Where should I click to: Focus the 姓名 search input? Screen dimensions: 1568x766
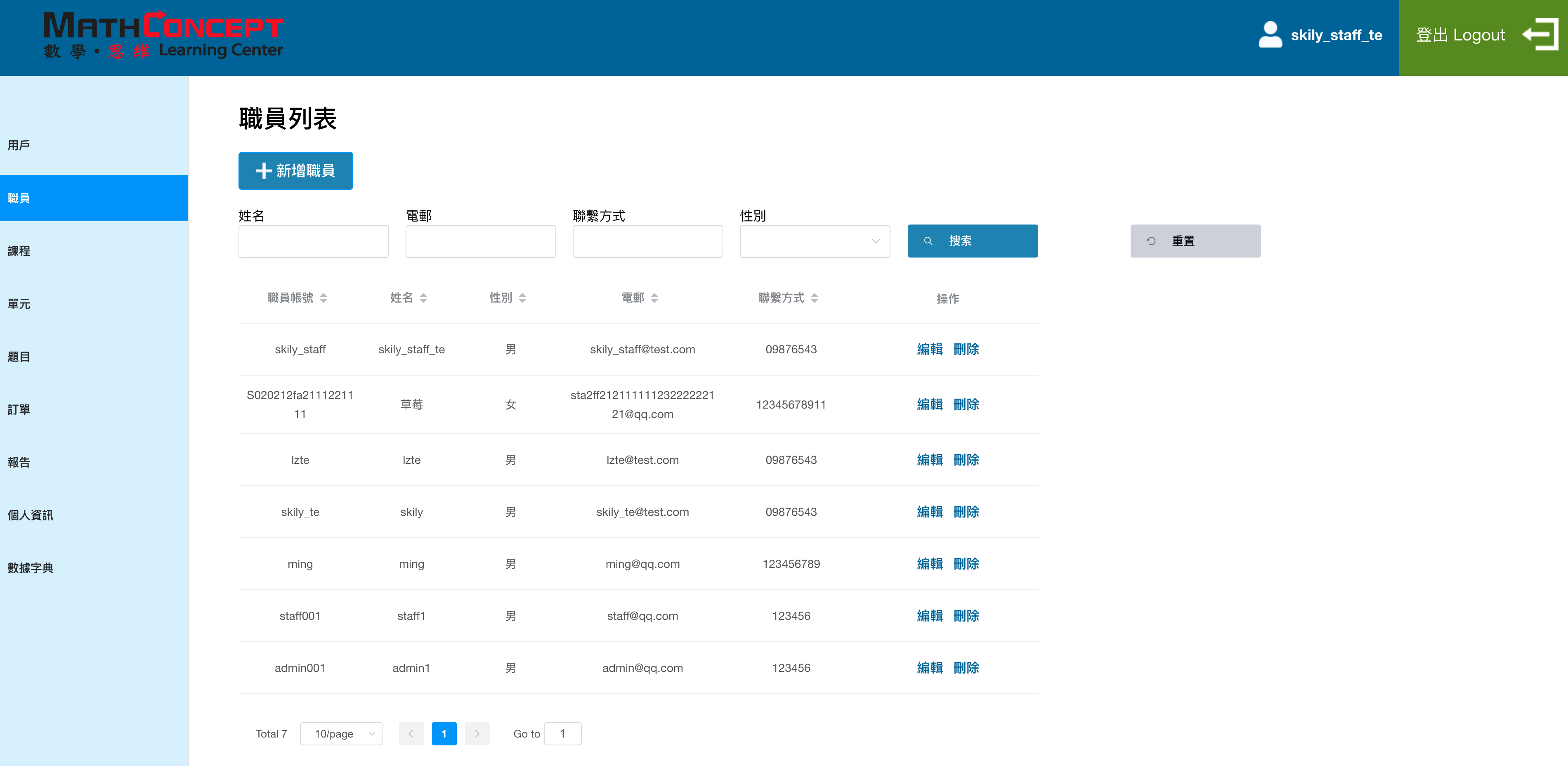(x=314, y=241)
